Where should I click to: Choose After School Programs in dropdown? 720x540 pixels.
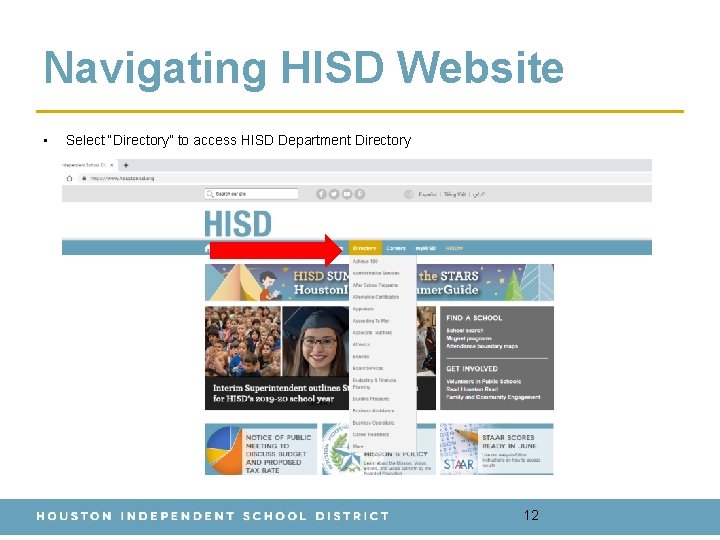pos(375,285)
